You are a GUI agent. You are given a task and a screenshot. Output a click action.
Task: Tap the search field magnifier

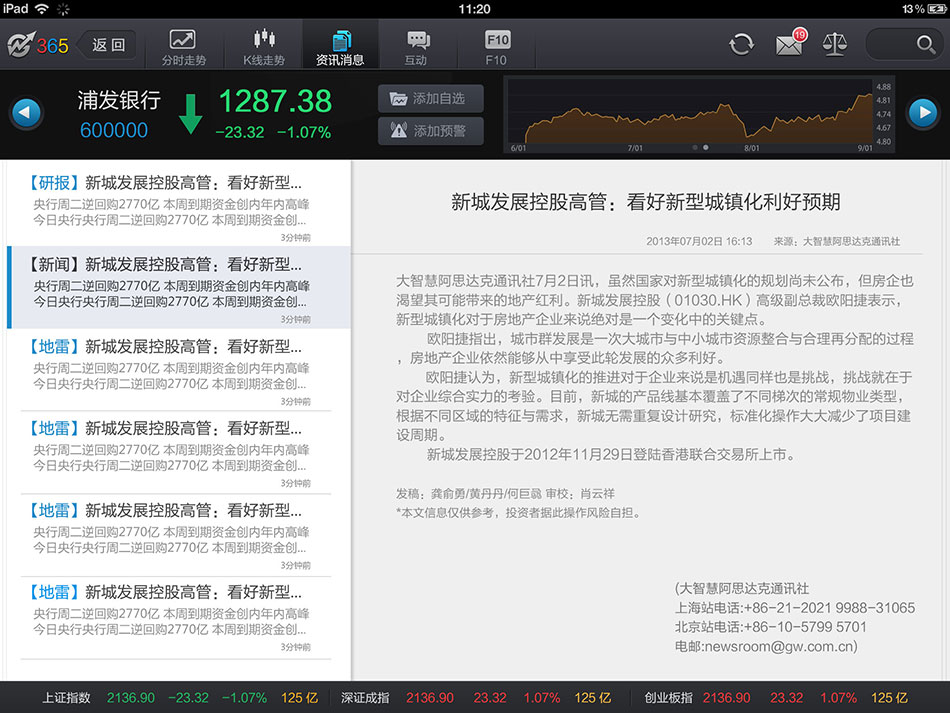pos(925,44)
